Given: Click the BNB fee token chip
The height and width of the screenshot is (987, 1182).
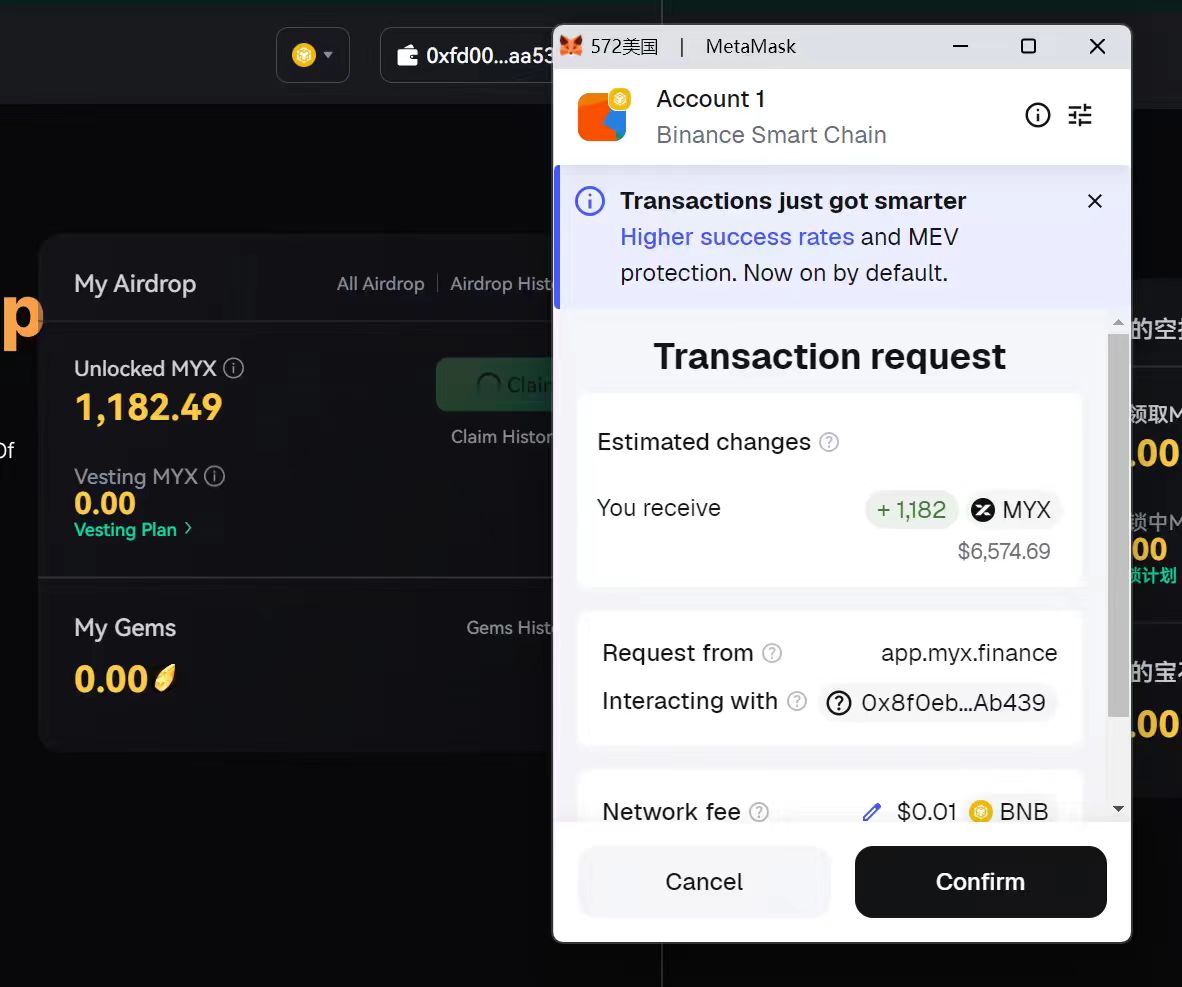Looking at the screenshot, I should coord(1010,811).
